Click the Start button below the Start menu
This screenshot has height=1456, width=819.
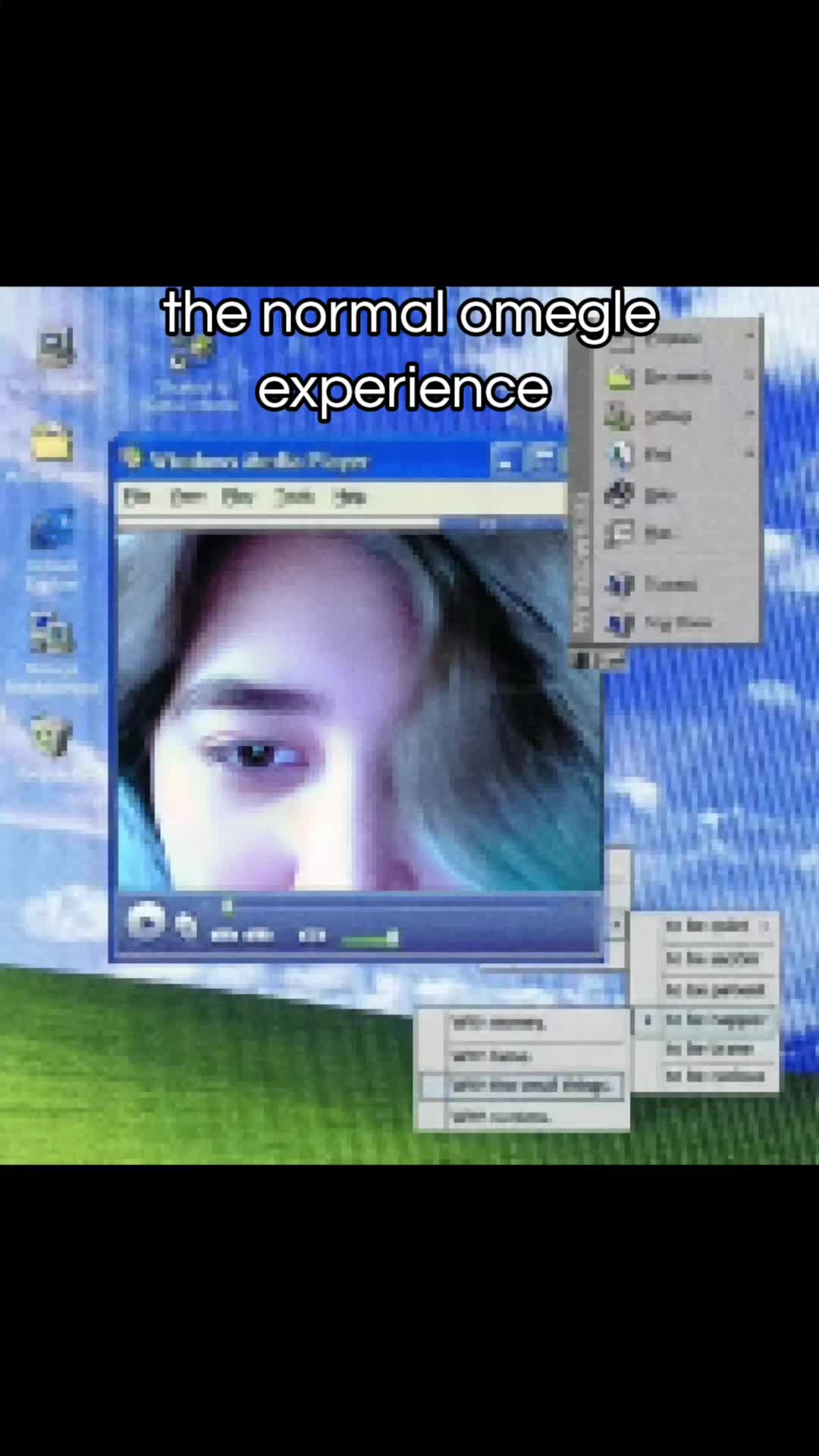pos(599,661)
